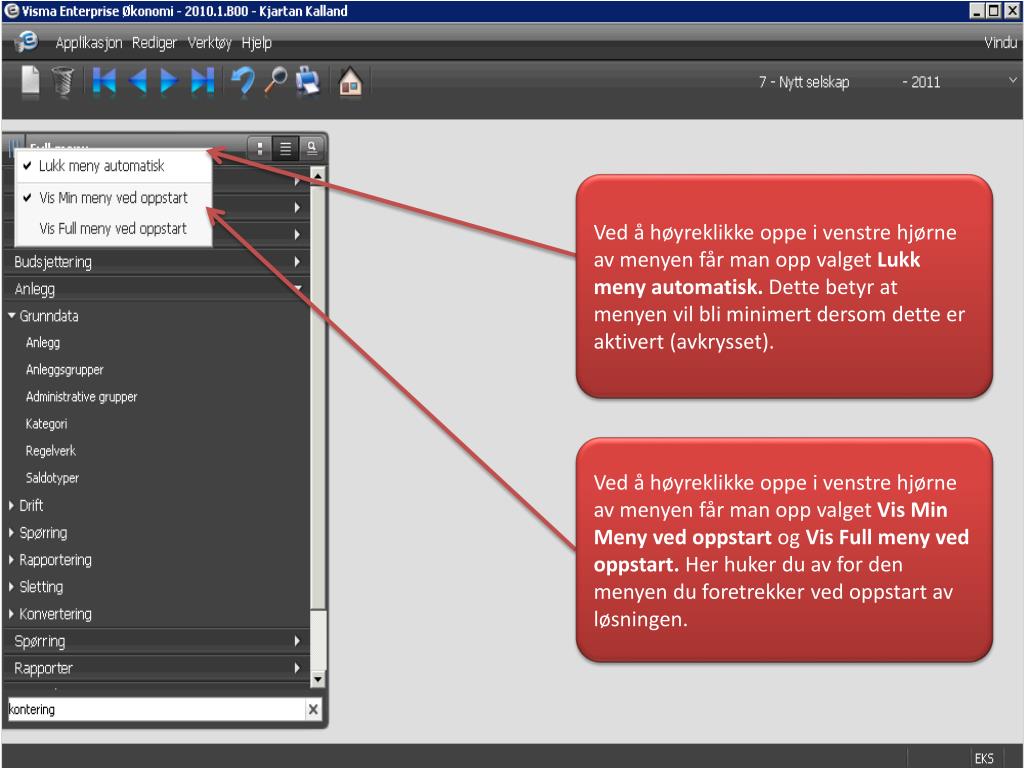This screenshot has width=1024, height=768.
Task: Open the company year dropdown arrow
Action: click(1013, 80)
